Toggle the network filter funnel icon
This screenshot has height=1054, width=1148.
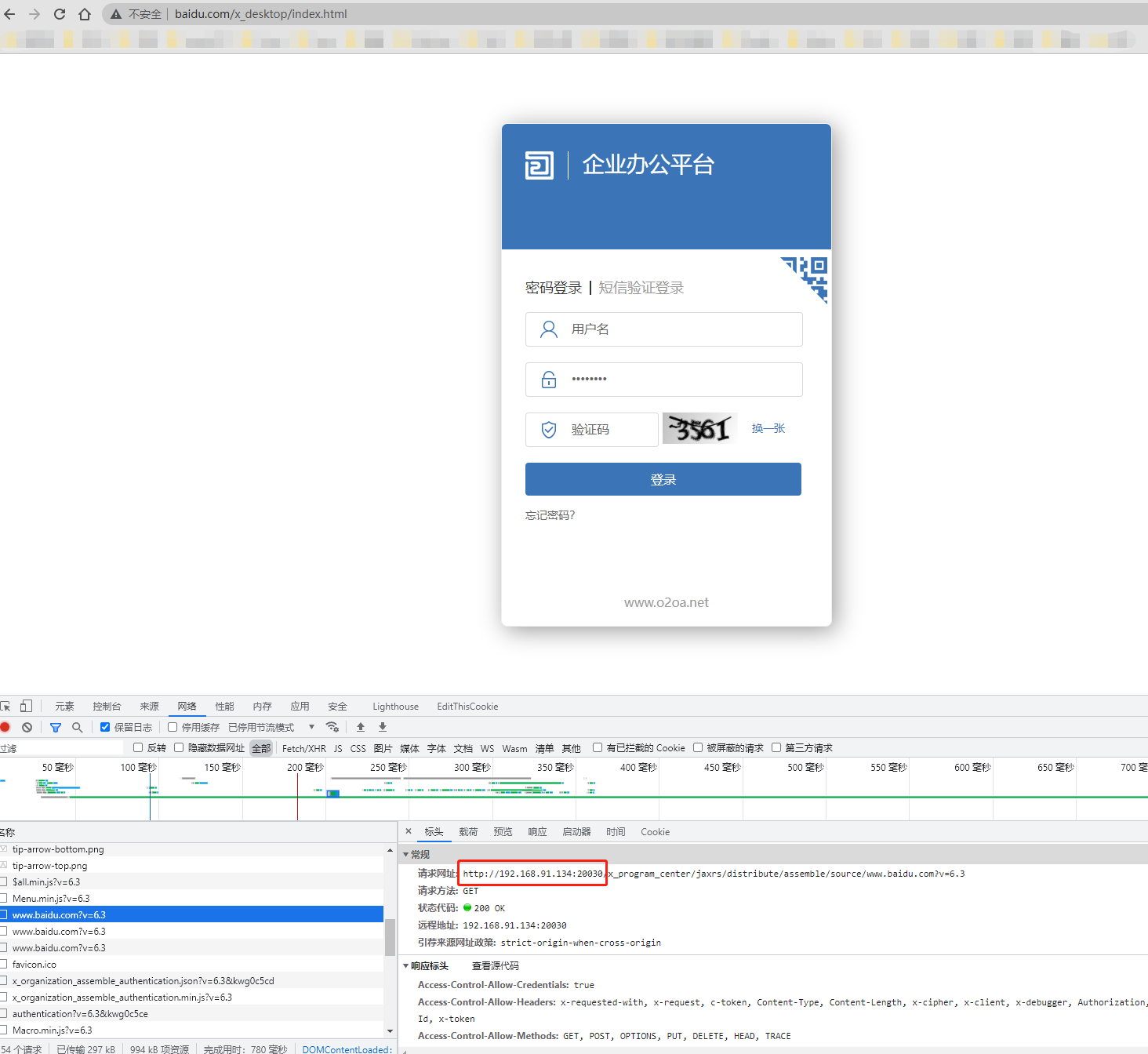click(x=56, y=727)
